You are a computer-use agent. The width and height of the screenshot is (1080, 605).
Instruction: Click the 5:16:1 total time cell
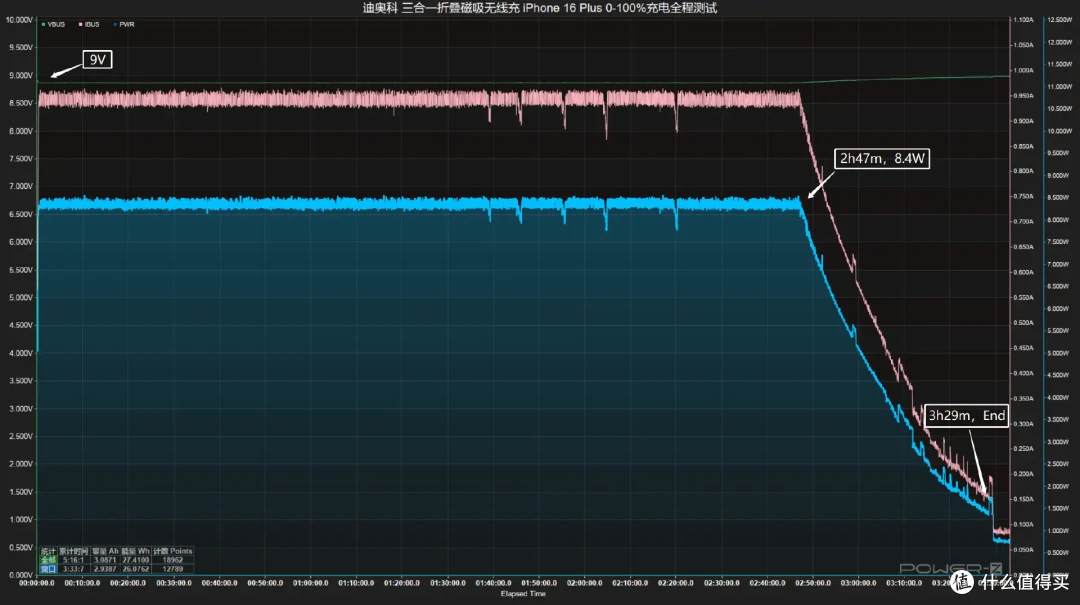(74, 560)
